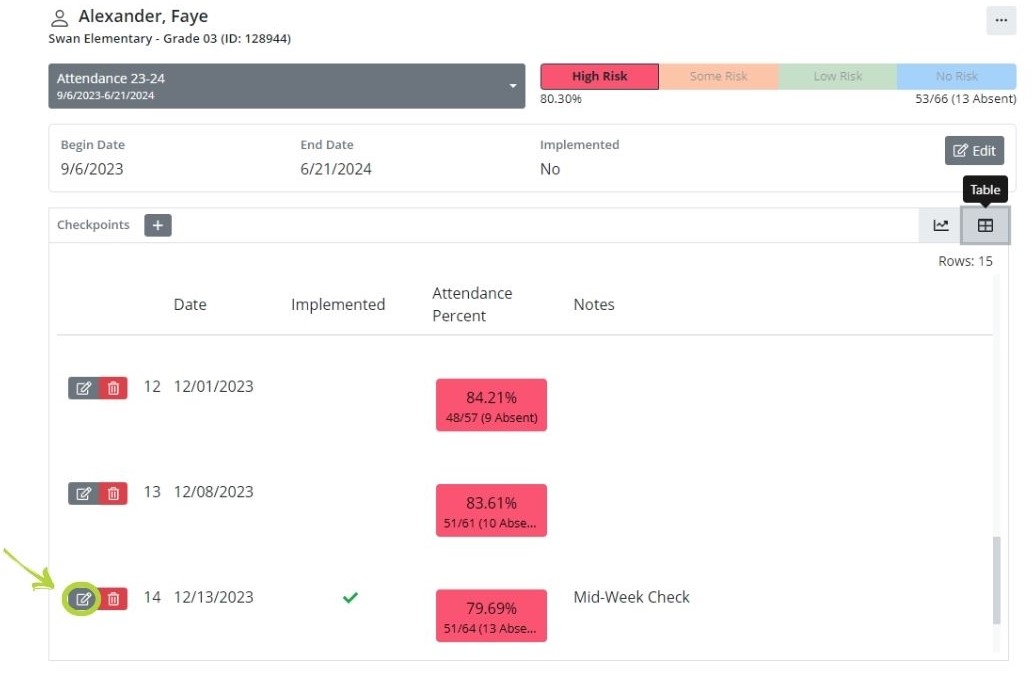
Task: Select the Some Risk level segment
Action: [718, 77]
